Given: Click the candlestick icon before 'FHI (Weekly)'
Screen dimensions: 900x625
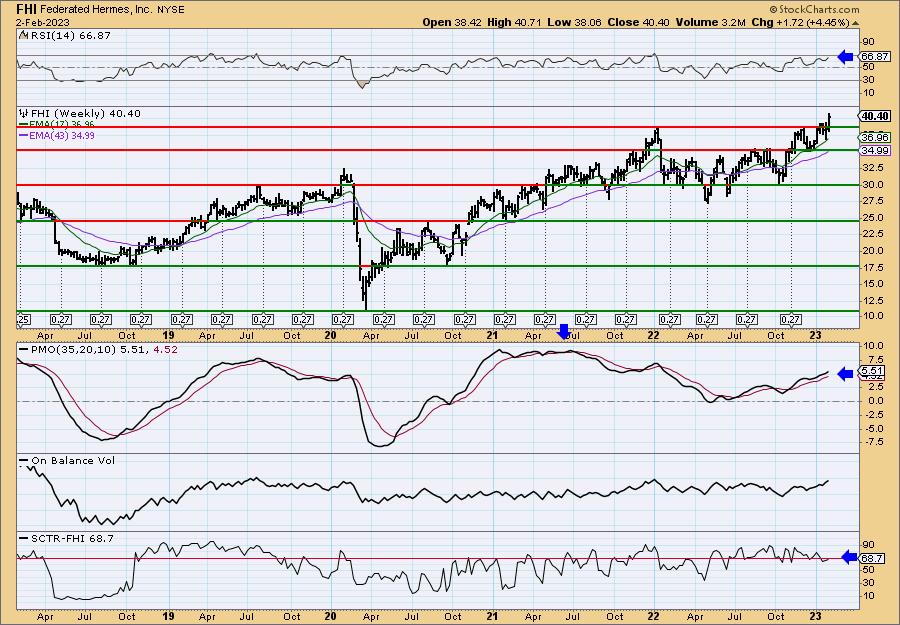Looking at the screenshot, I should (x=23, y=114).
